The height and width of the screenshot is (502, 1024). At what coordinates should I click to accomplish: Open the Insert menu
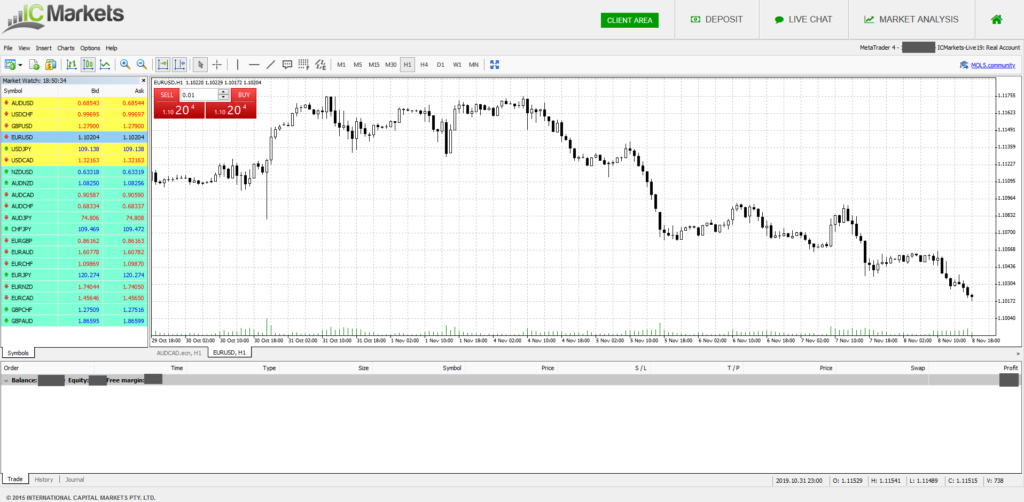pyautogui.click(x=44, y=48)
